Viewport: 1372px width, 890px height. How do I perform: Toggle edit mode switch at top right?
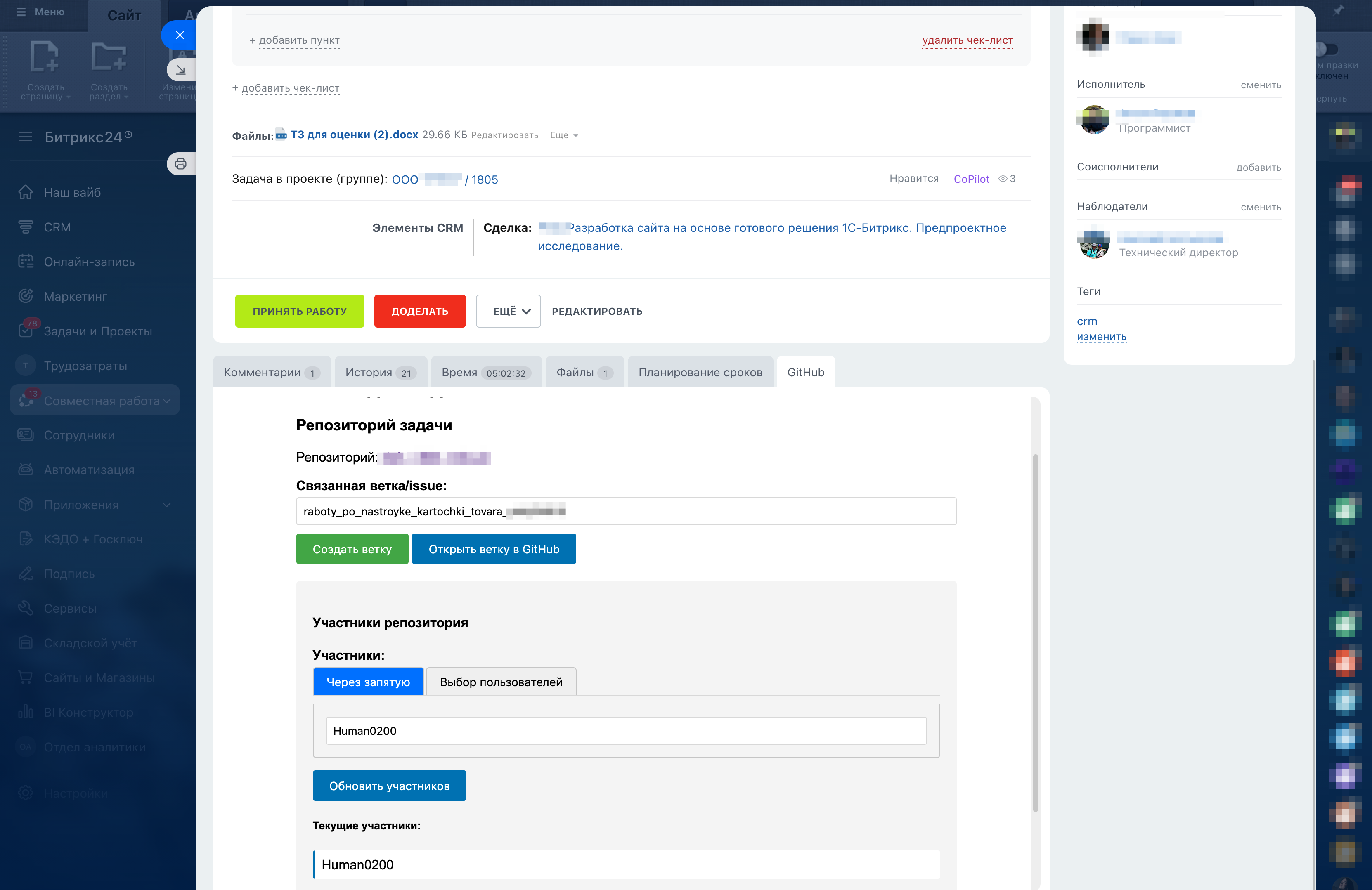(x=1327, y=49)
